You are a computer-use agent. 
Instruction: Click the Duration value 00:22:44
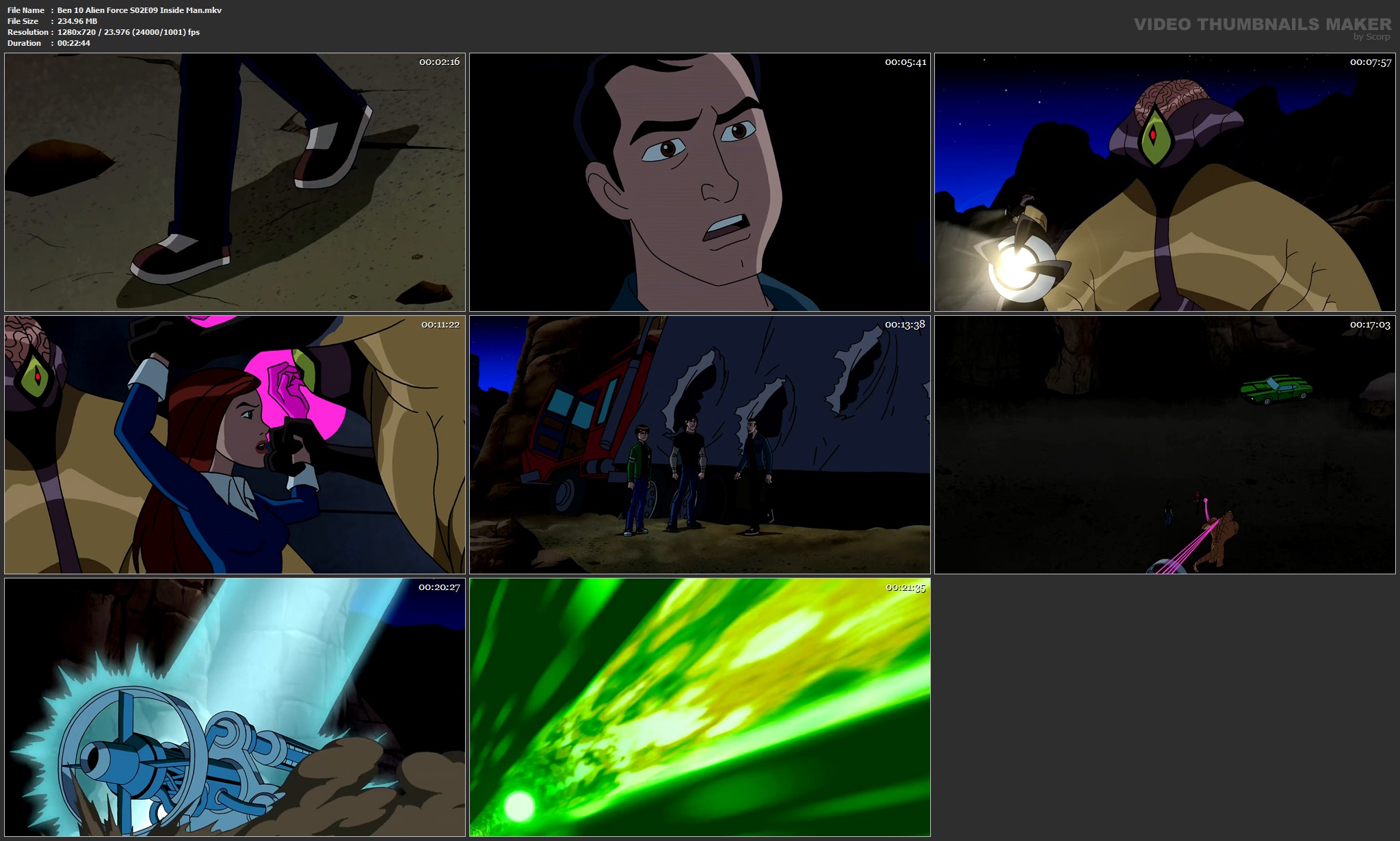[74, 43]
